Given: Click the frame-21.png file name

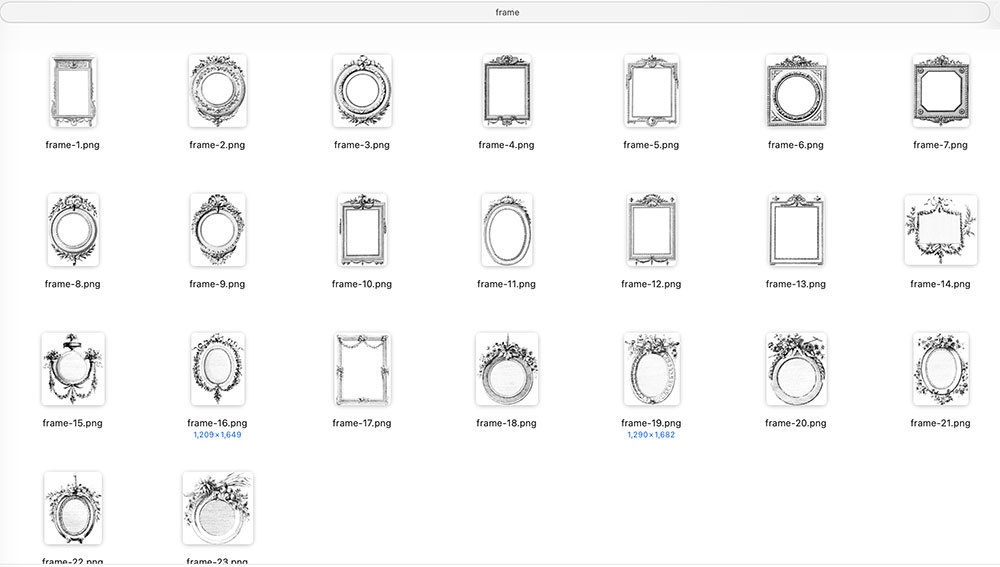Looking at the screenshot, I should tap(941, 423).
